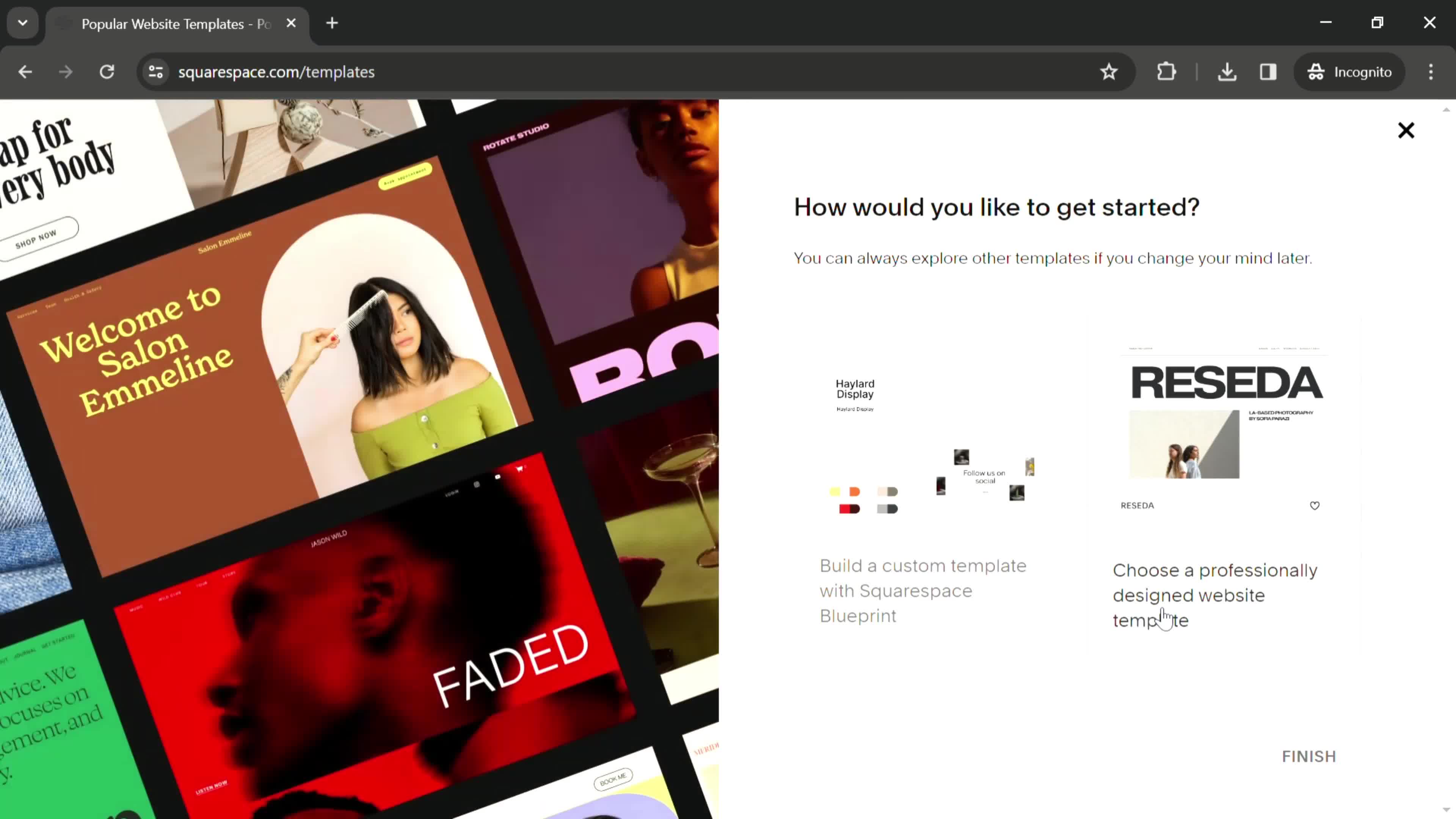Select the Popular Website Templates tab

176,24
